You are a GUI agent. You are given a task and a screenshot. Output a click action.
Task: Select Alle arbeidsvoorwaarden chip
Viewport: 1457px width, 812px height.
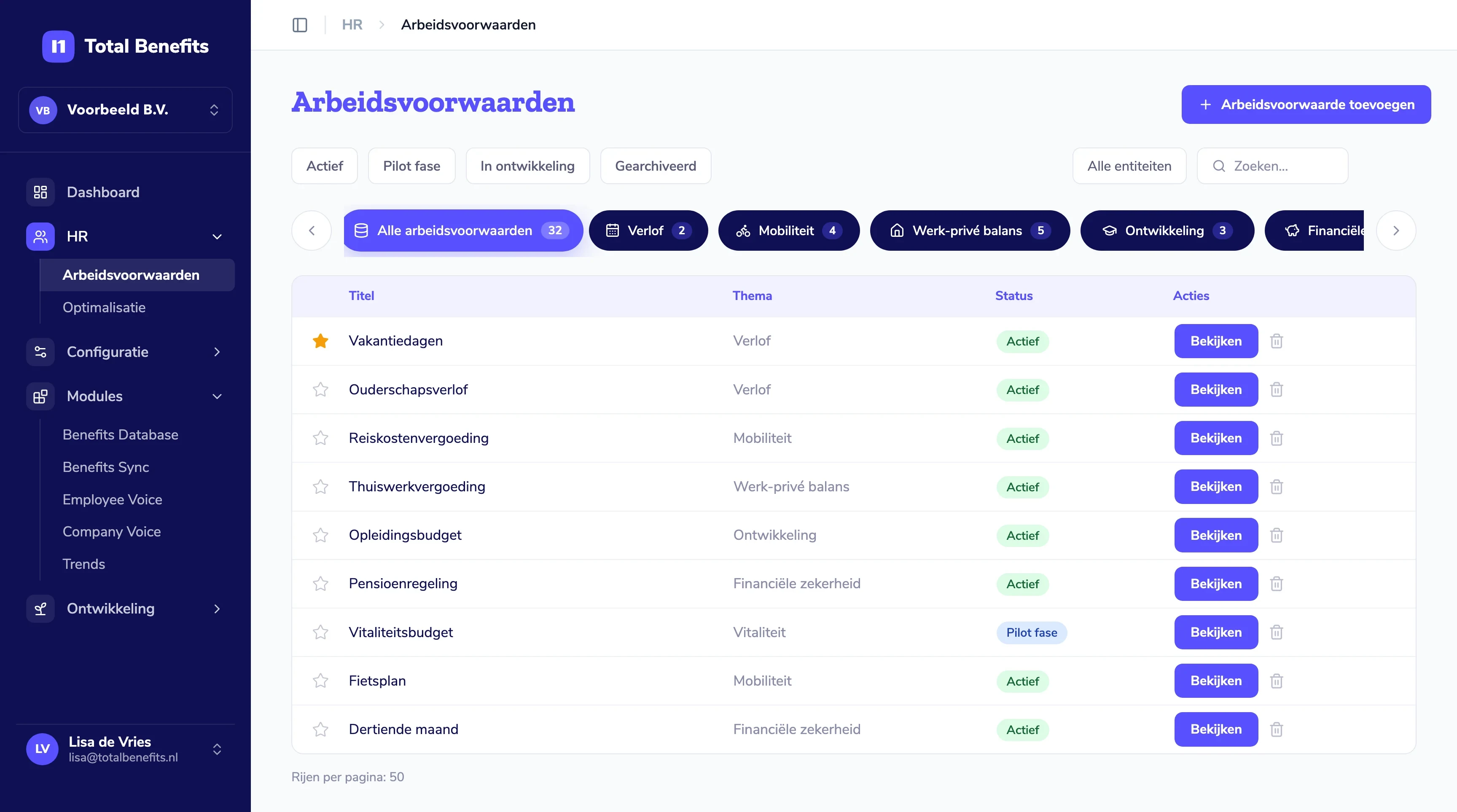click(463, 231)
